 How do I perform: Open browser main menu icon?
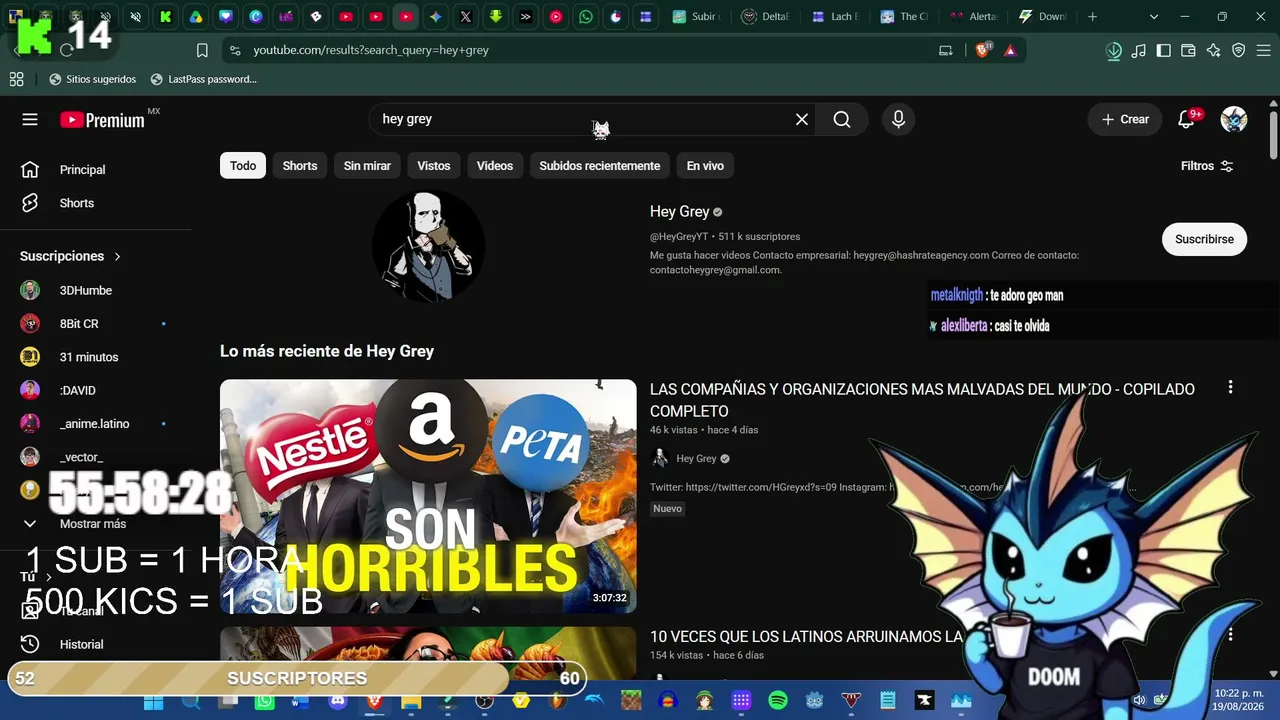click(x=1263, y=51)
